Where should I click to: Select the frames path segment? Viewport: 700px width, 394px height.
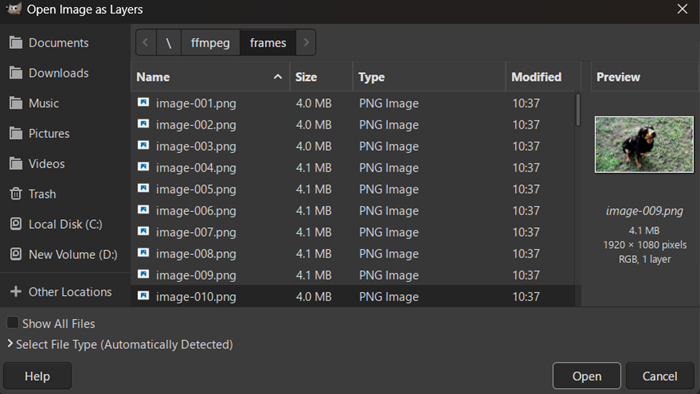point(268,42)
